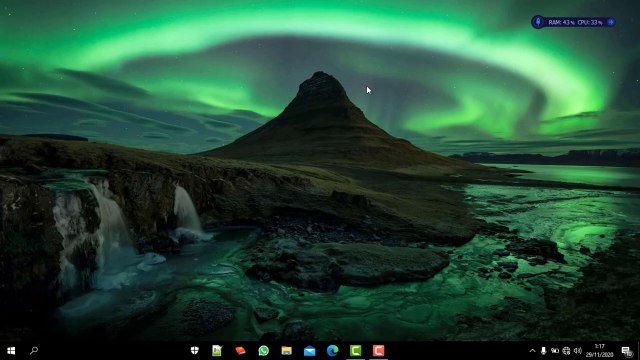640x360 pixels.
Task: Open the volume speaker control
Action: click(578, 351)
